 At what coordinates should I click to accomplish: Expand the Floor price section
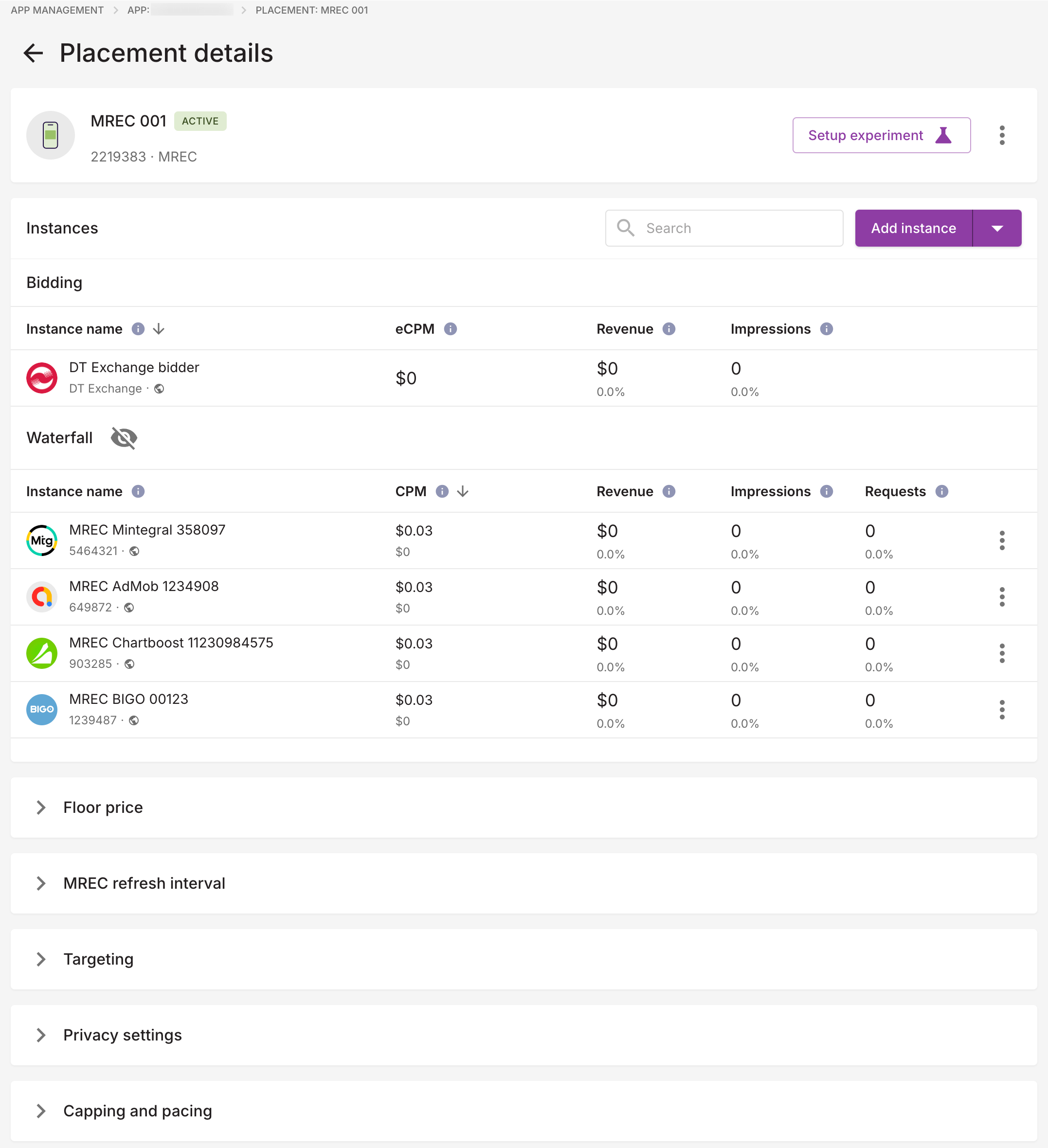(x=41, y=807)
